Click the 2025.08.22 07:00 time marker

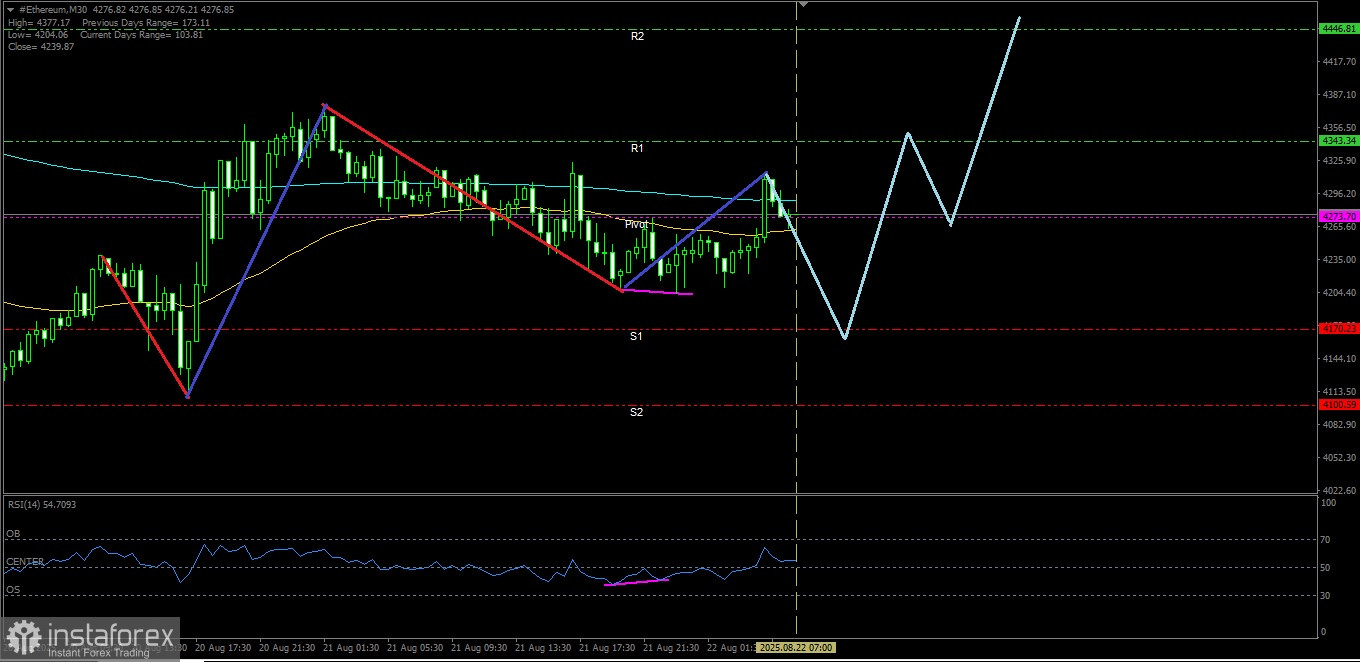point(795,648)
